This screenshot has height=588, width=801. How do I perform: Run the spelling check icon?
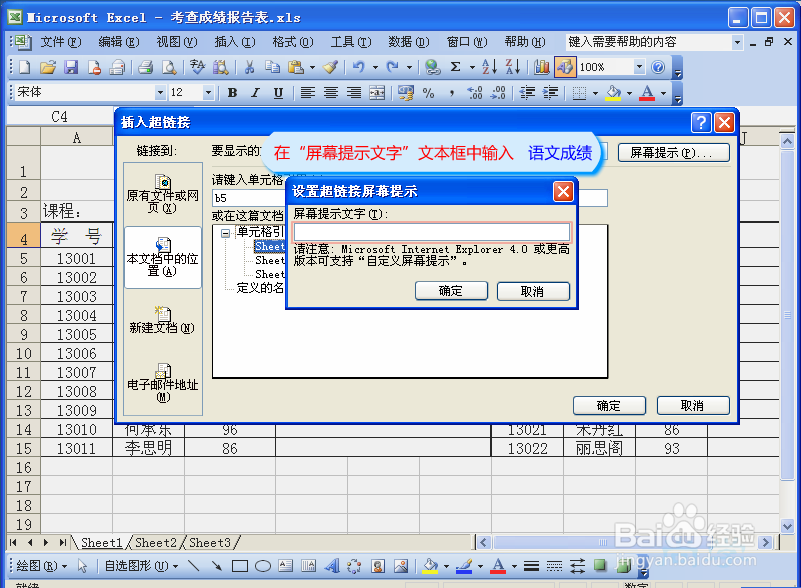point(197,67)
